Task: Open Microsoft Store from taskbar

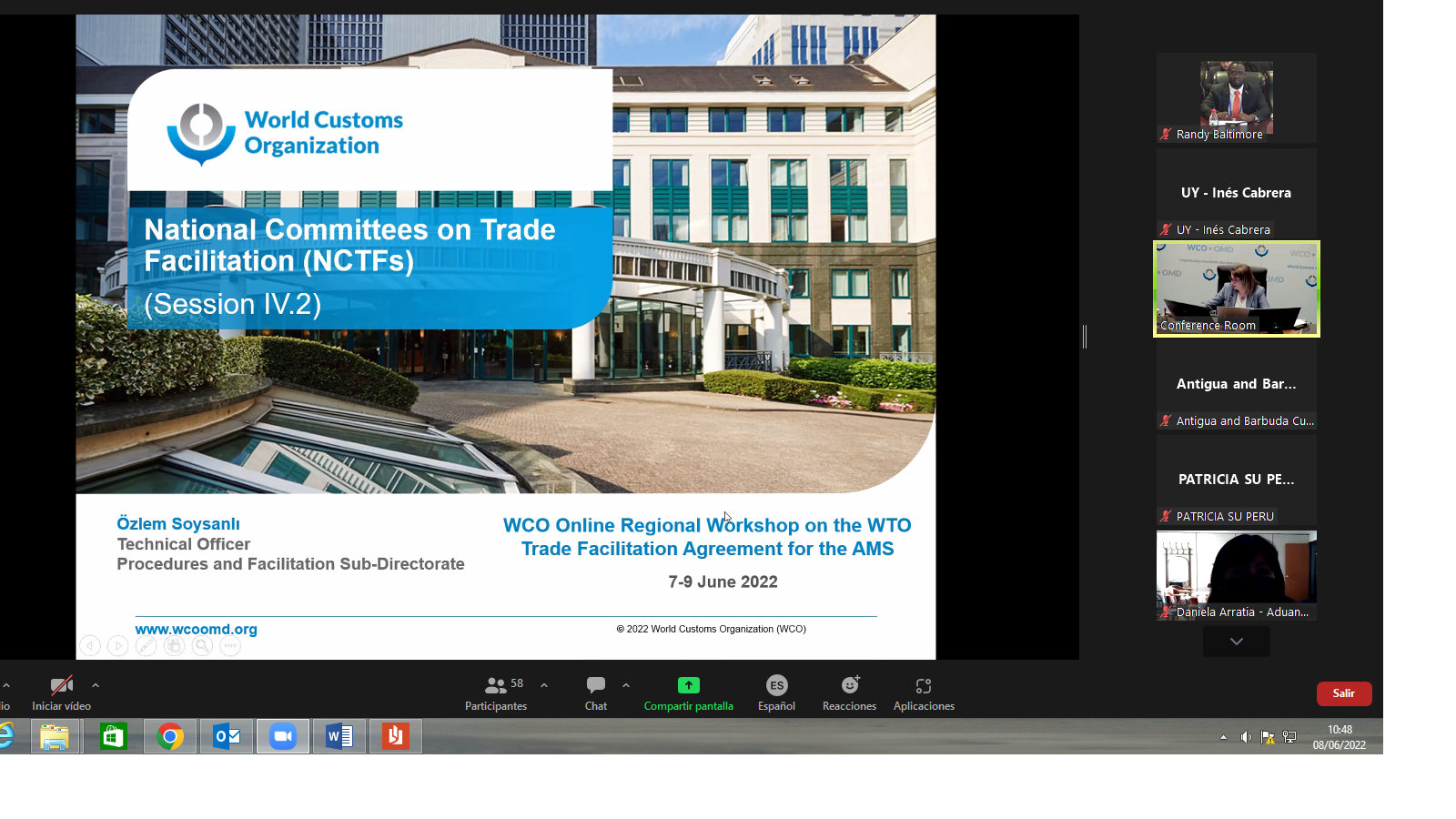Action: [113, 736]
